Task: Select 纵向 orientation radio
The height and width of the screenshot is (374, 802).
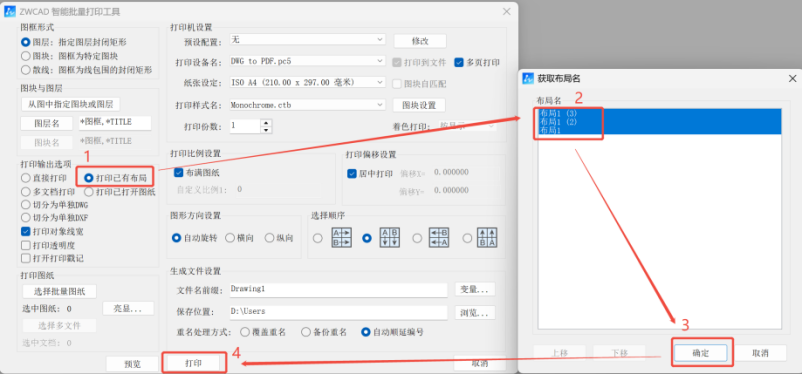Action: pyautogui.click(x=269, y=238)
